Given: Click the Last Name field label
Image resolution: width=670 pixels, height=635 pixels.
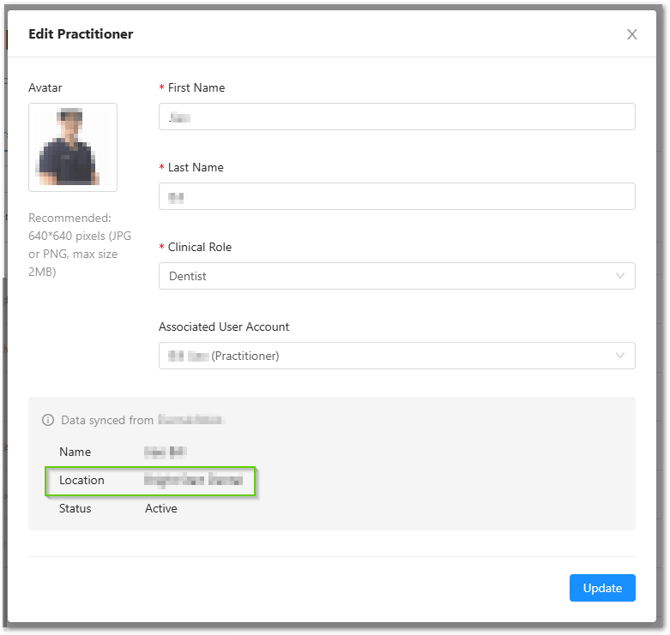Looking at the screenshot, I should (195, 168).
